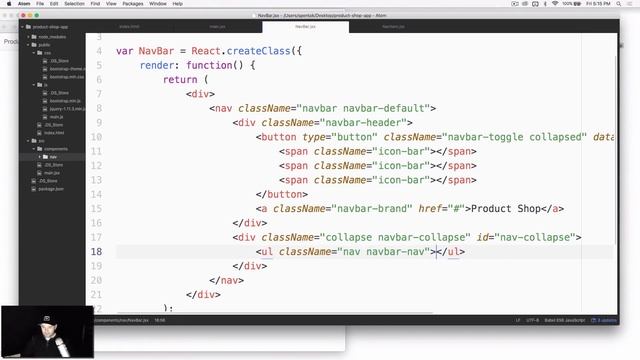The height and width of the screenshot is (360, 640).
Task: Click the editor horizontal scrollbar
Action: 276,313
